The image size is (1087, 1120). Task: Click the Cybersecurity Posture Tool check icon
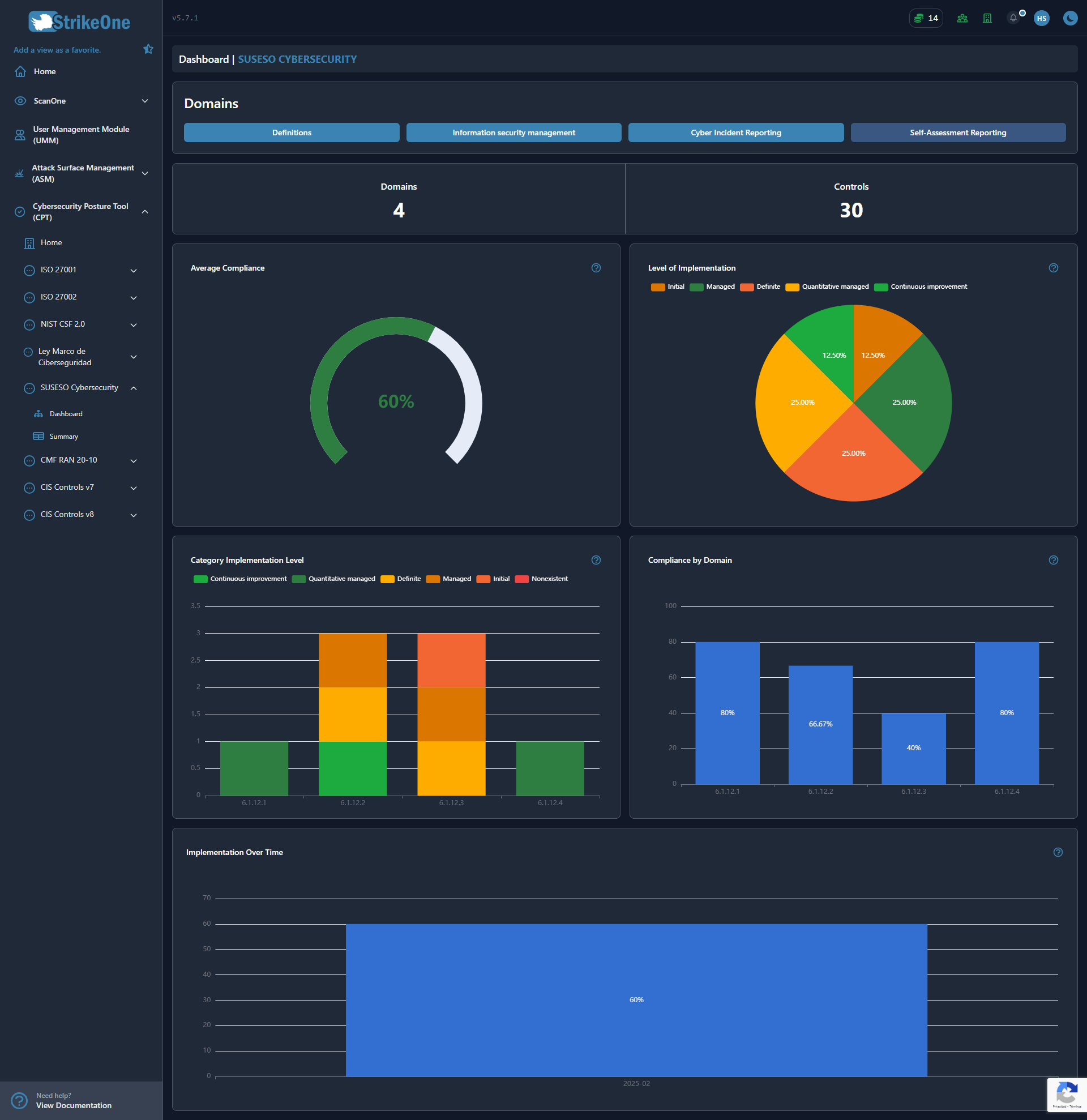click(20, 212)
